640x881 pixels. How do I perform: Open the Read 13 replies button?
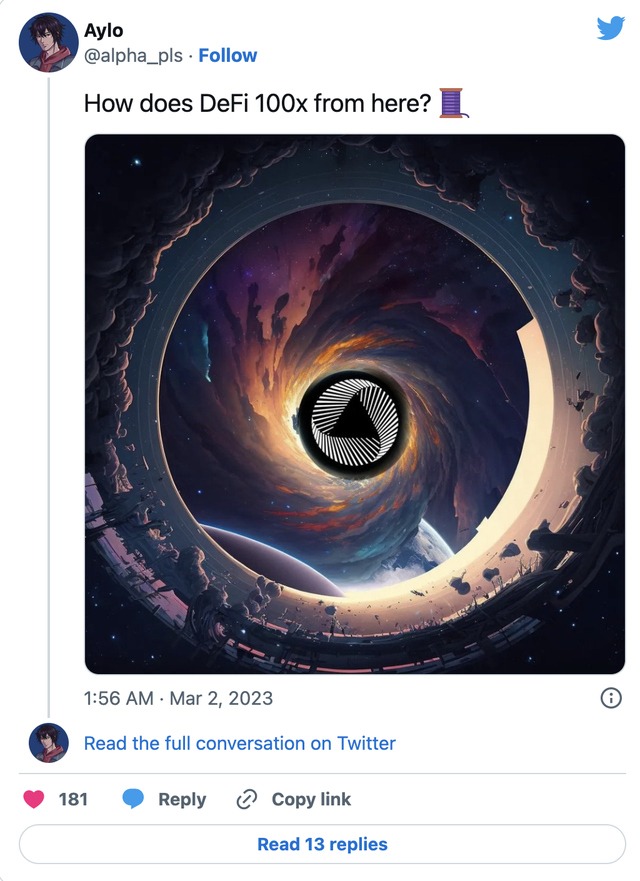point(322,844)
